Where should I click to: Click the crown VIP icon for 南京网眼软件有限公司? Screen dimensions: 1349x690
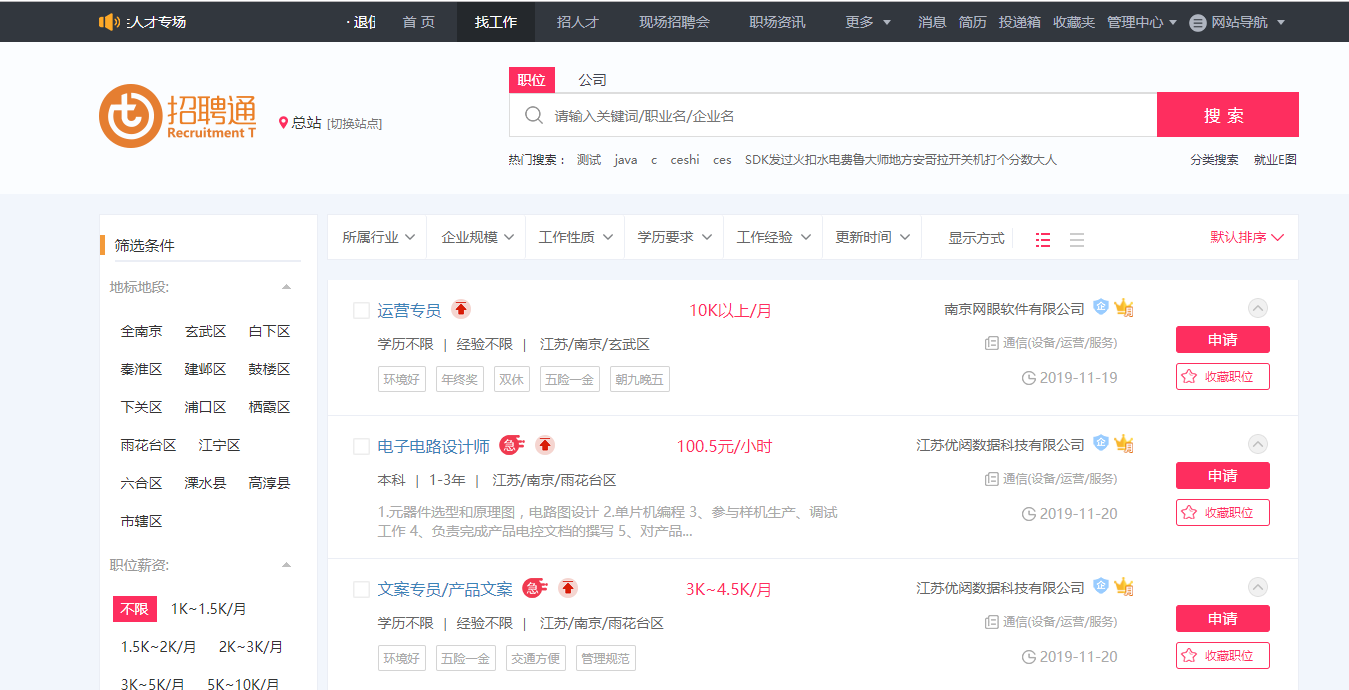1124,308
